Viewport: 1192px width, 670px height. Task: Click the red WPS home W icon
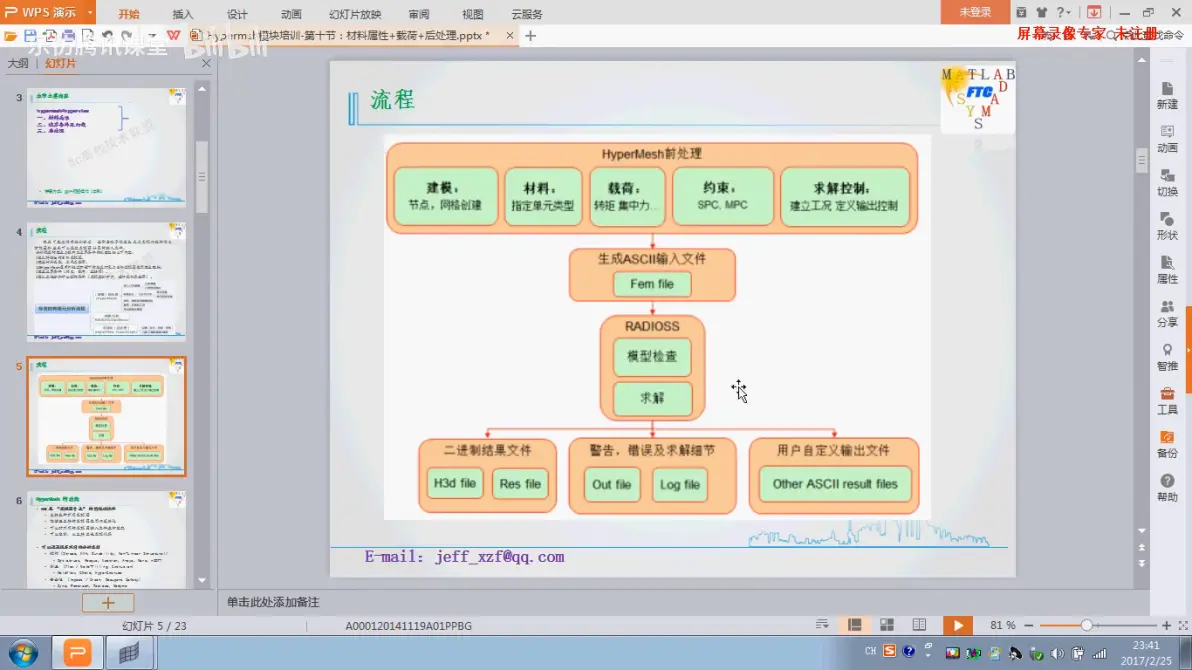[173, 36]
